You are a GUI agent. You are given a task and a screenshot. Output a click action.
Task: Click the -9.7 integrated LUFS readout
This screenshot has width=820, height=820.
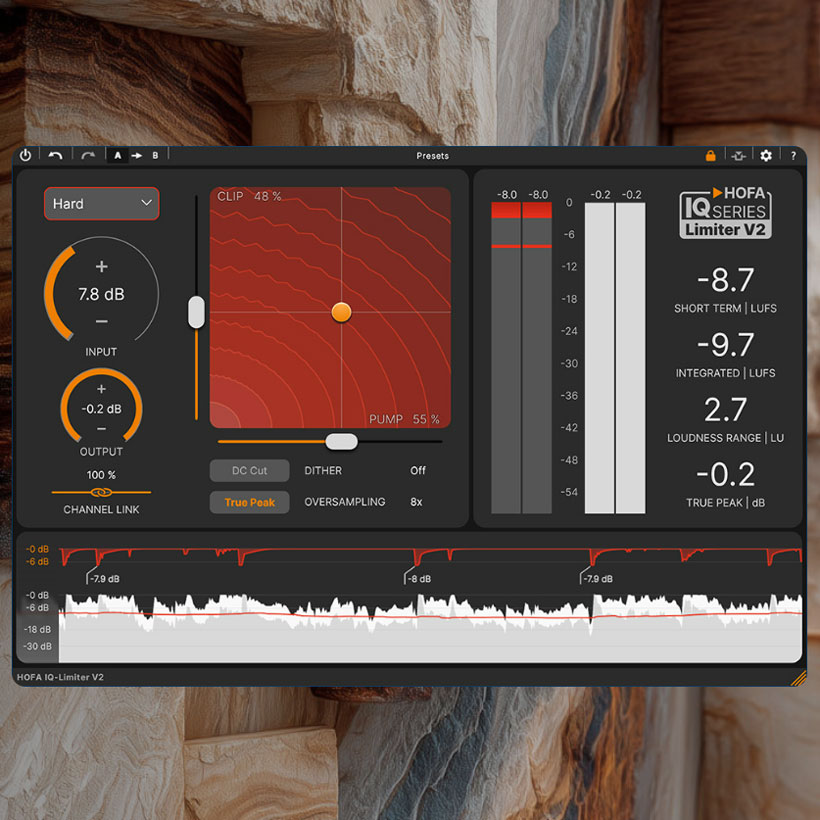click(725, 345)
